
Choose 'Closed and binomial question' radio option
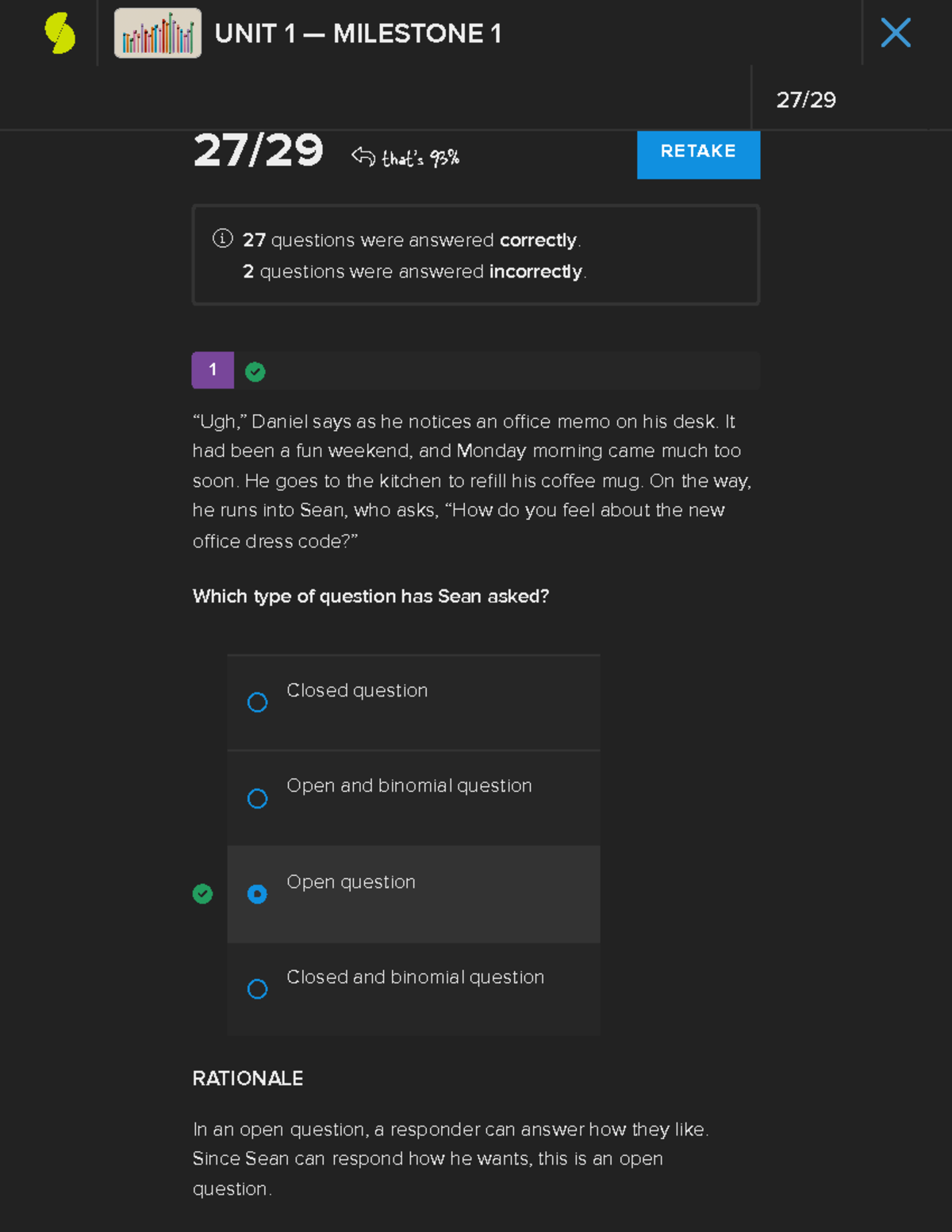click(257, 989)
